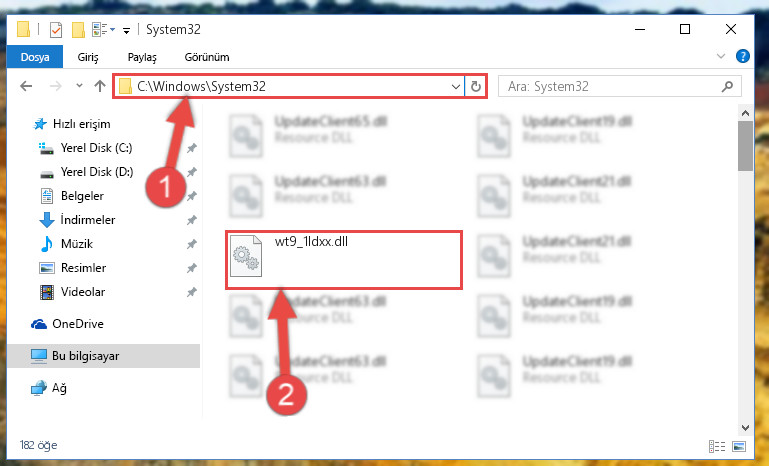The height and width of the screenshot is (466, 769).
Task: Open the Dosya tab
Action: (35, 57)
